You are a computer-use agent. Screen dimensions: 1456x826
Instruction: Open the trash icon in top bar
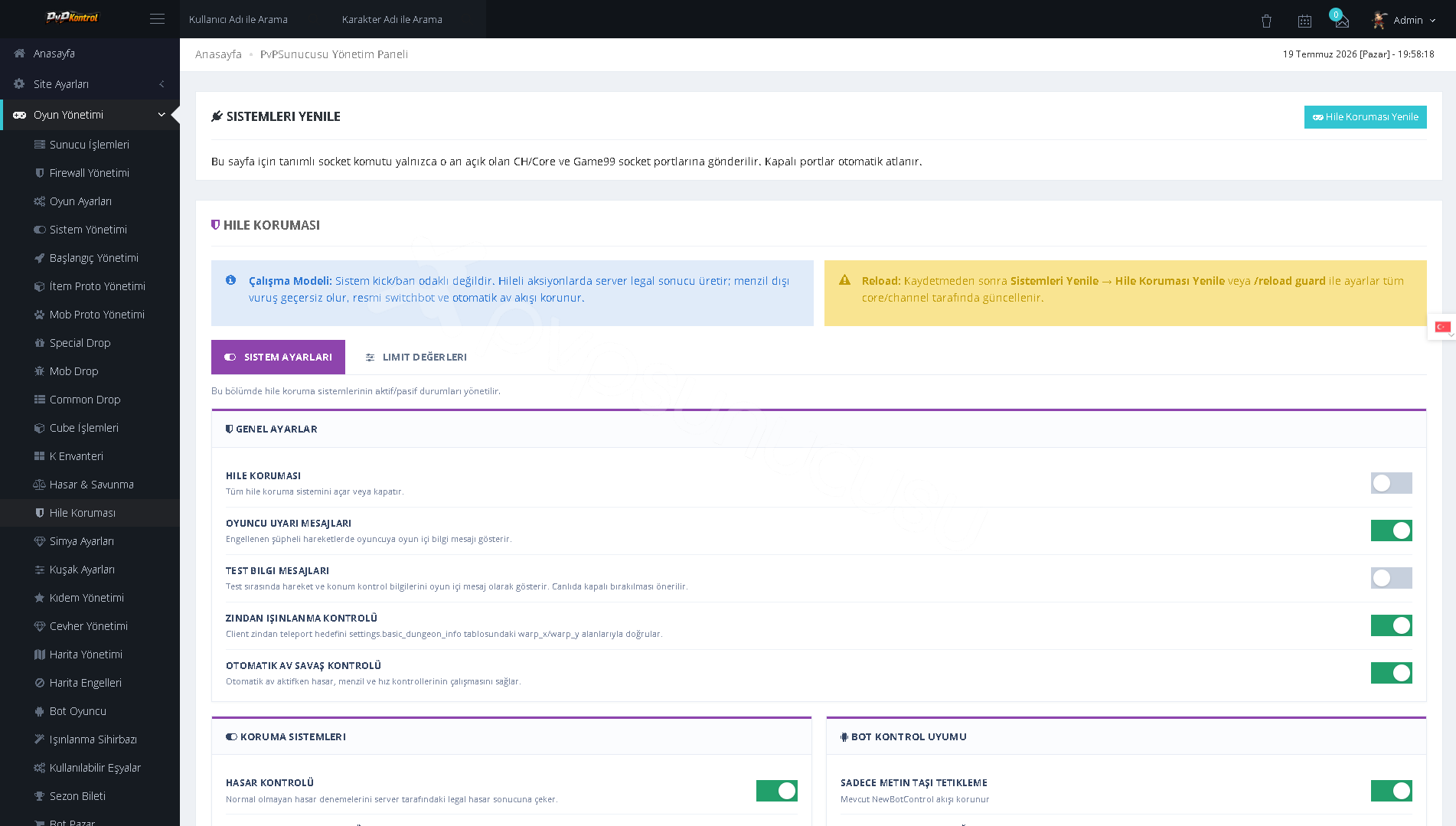[1266, 21]
